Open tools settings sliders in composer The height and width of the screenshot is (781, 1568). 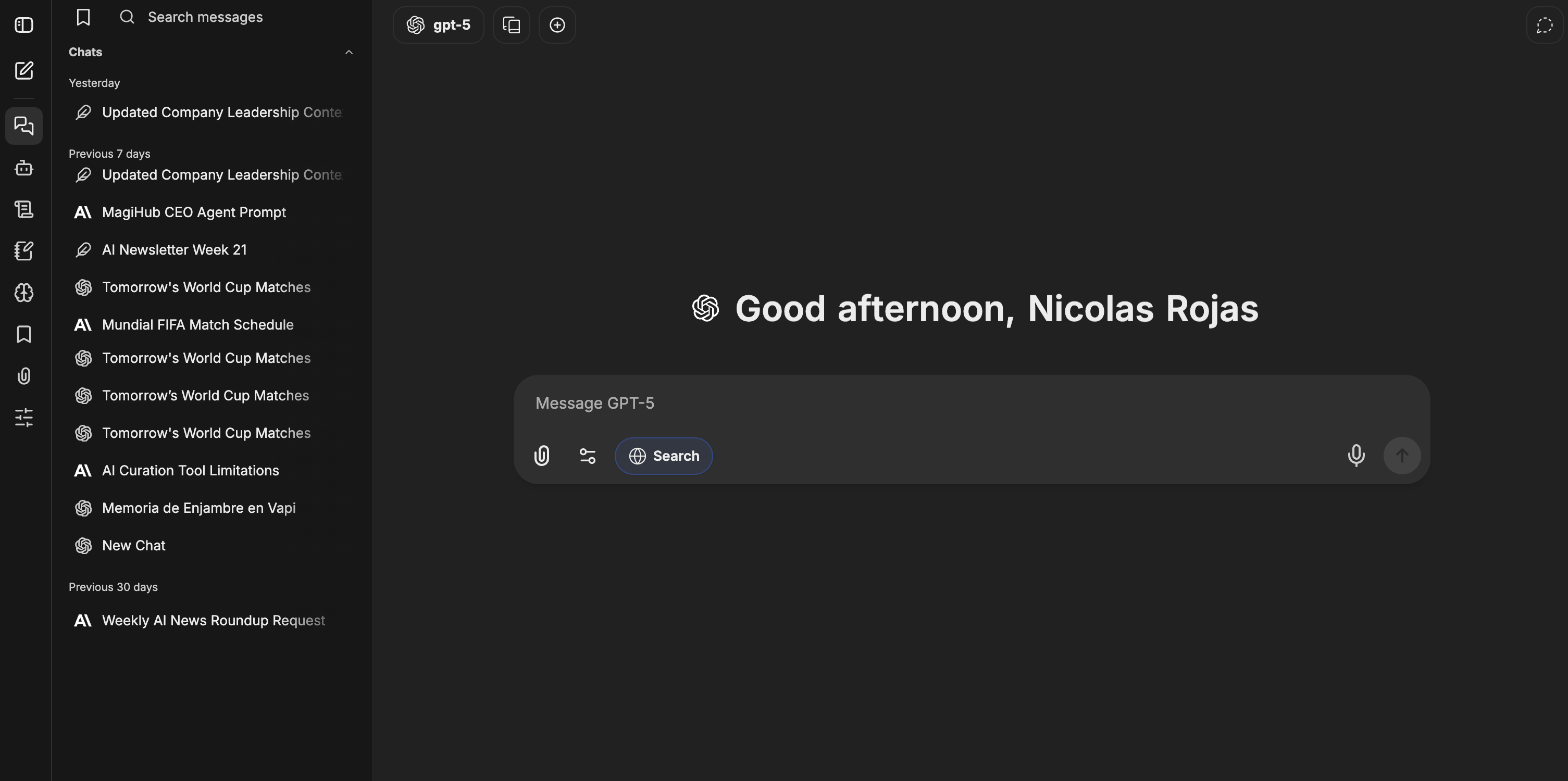pyautogui.click(x=588, y=456)
